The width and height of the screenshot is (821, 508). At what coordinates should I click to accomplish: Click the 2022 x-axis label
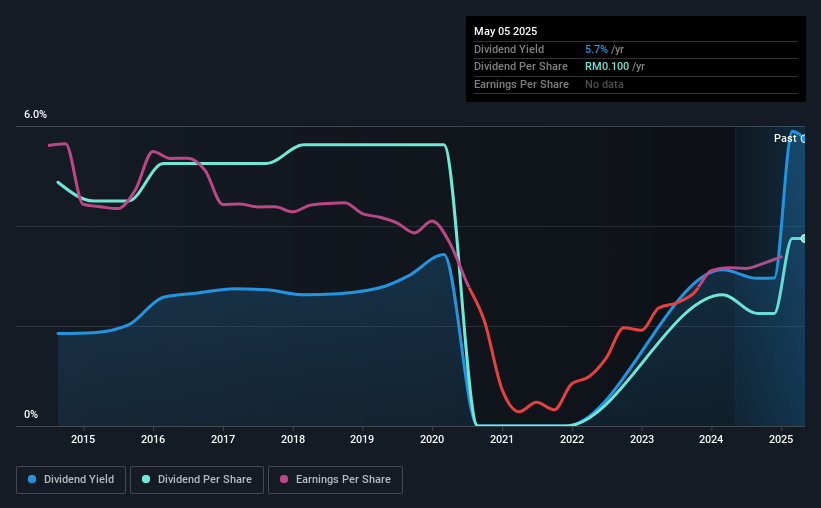572,439
